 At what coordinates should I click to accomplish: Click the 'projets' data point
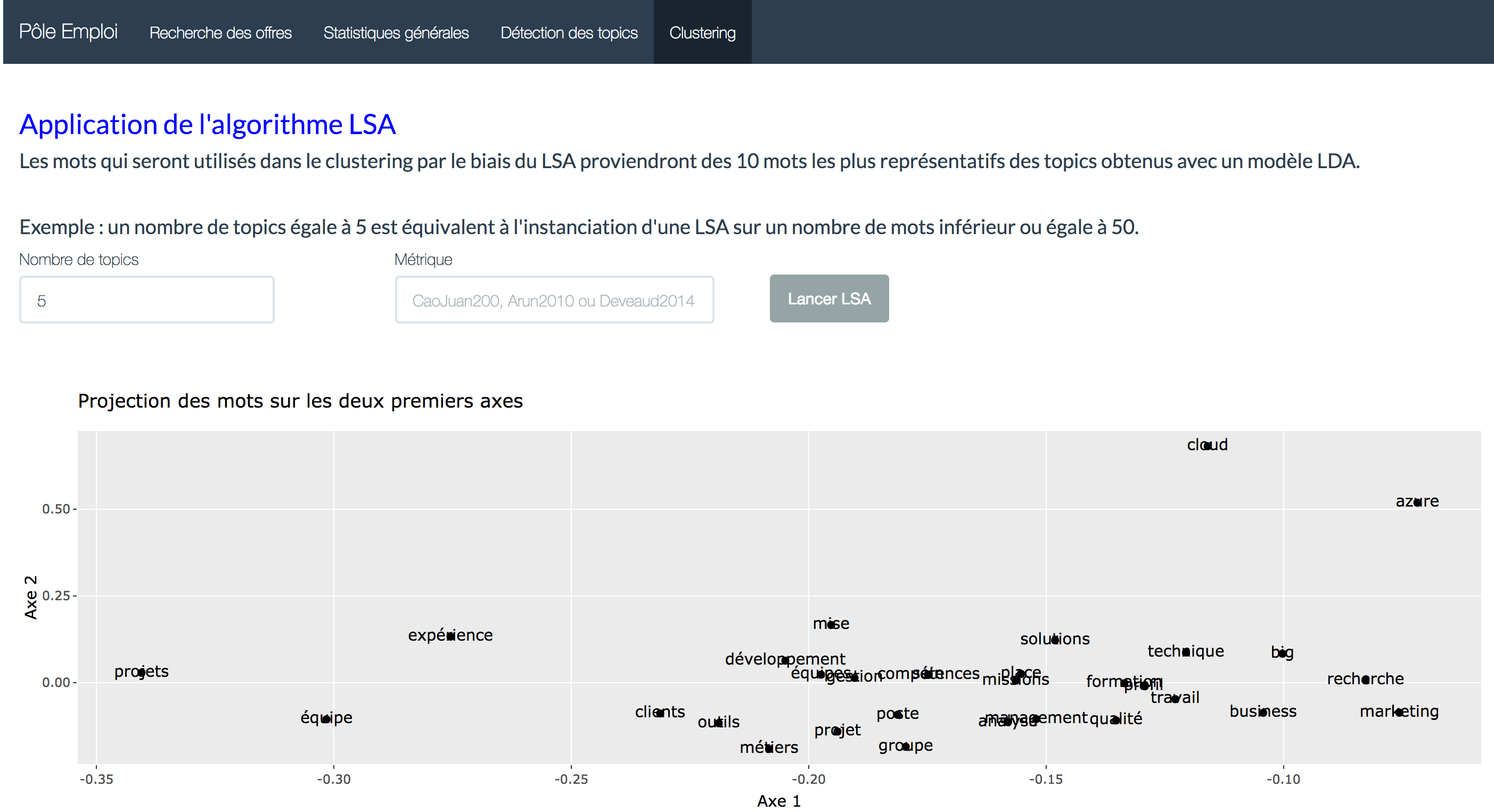[141, 671]
